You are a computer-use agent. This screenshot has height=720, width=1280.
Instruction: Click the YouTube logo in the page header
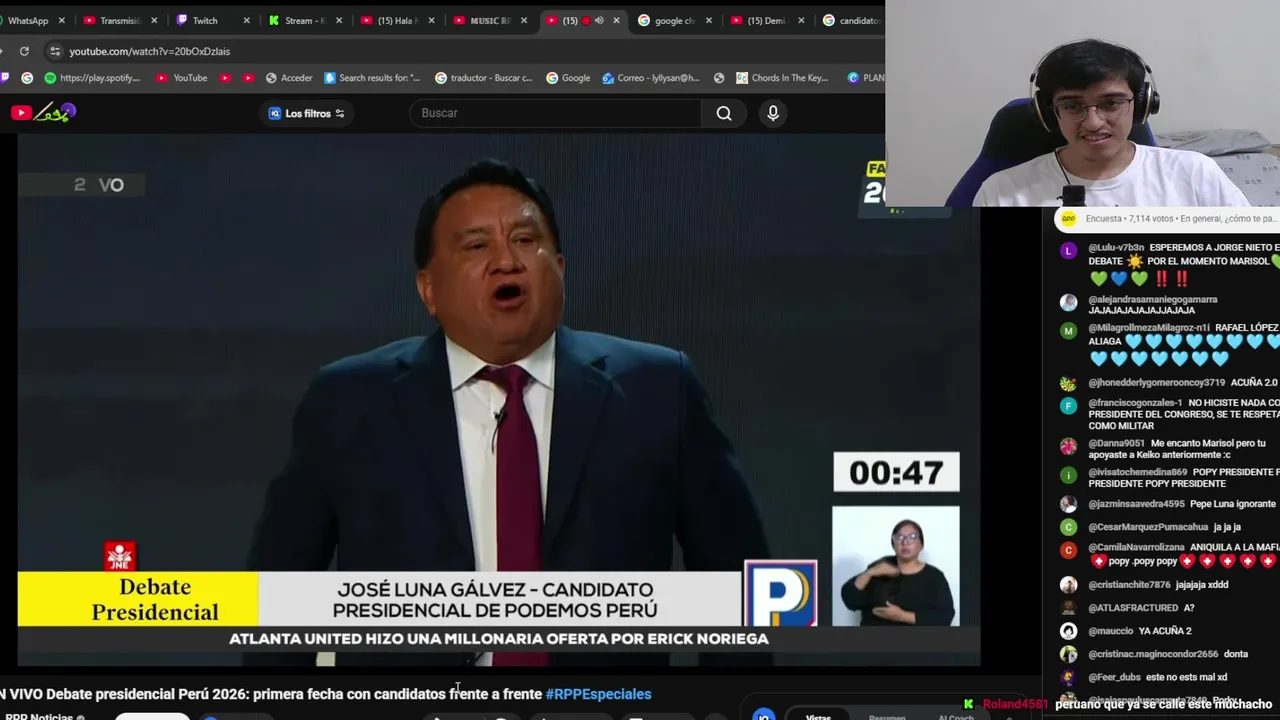click(42, 113)
